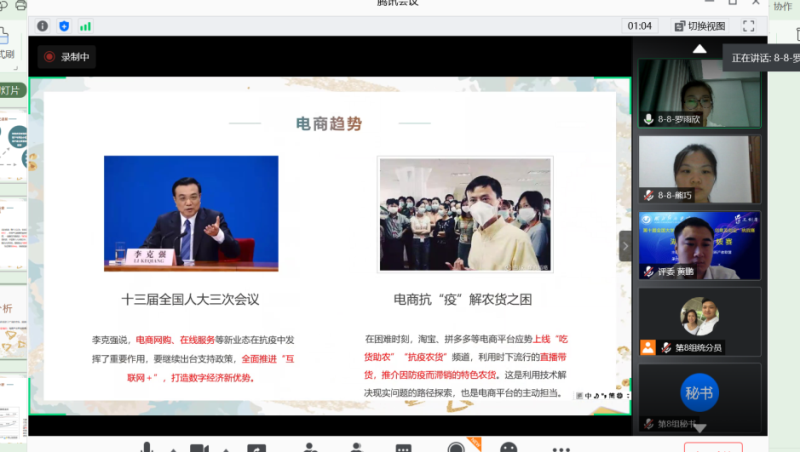Toggle the camera video in bottom toolbar

tap(198, 447)
